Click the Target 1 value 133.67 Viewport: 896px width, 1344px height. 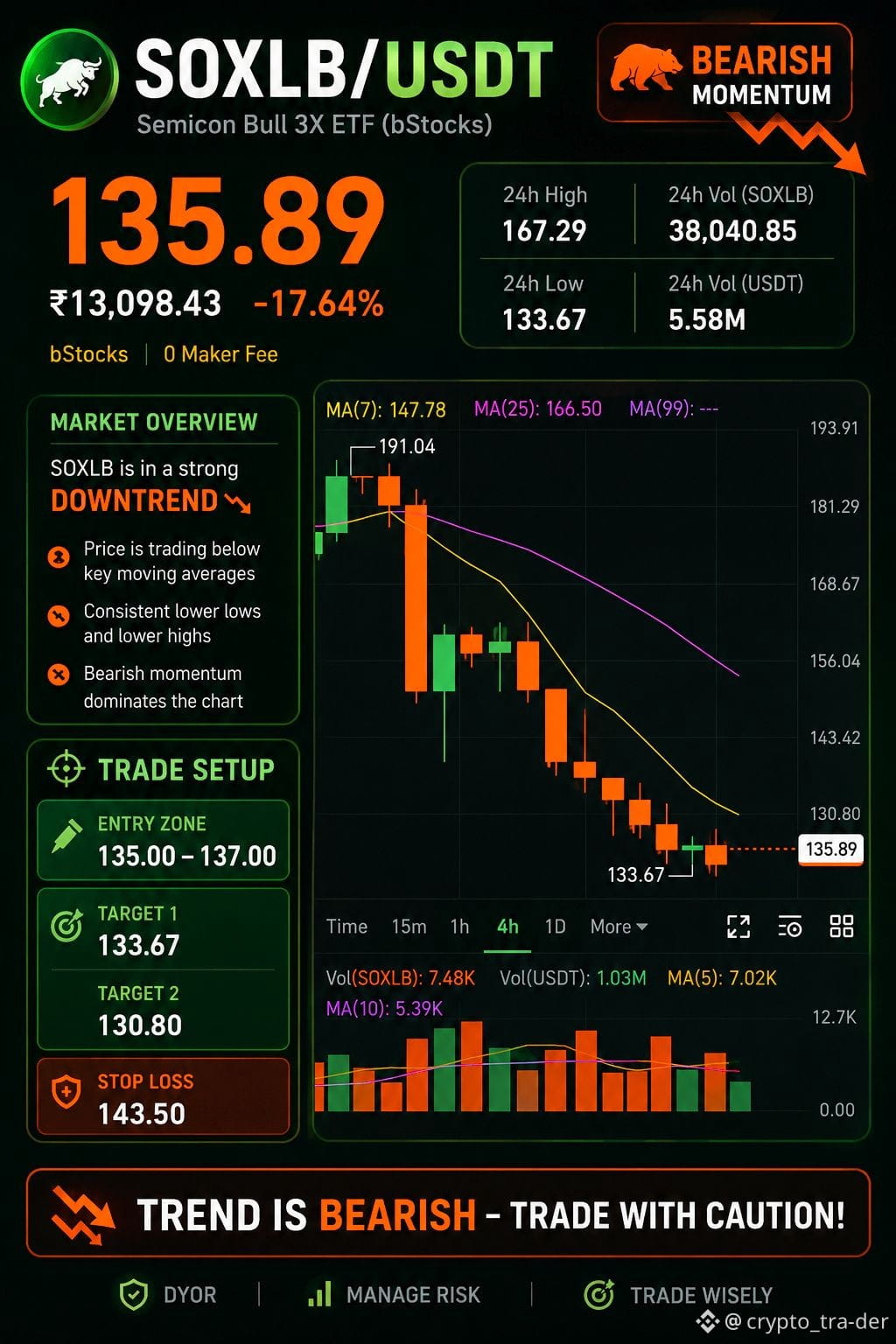click(139, 945)
